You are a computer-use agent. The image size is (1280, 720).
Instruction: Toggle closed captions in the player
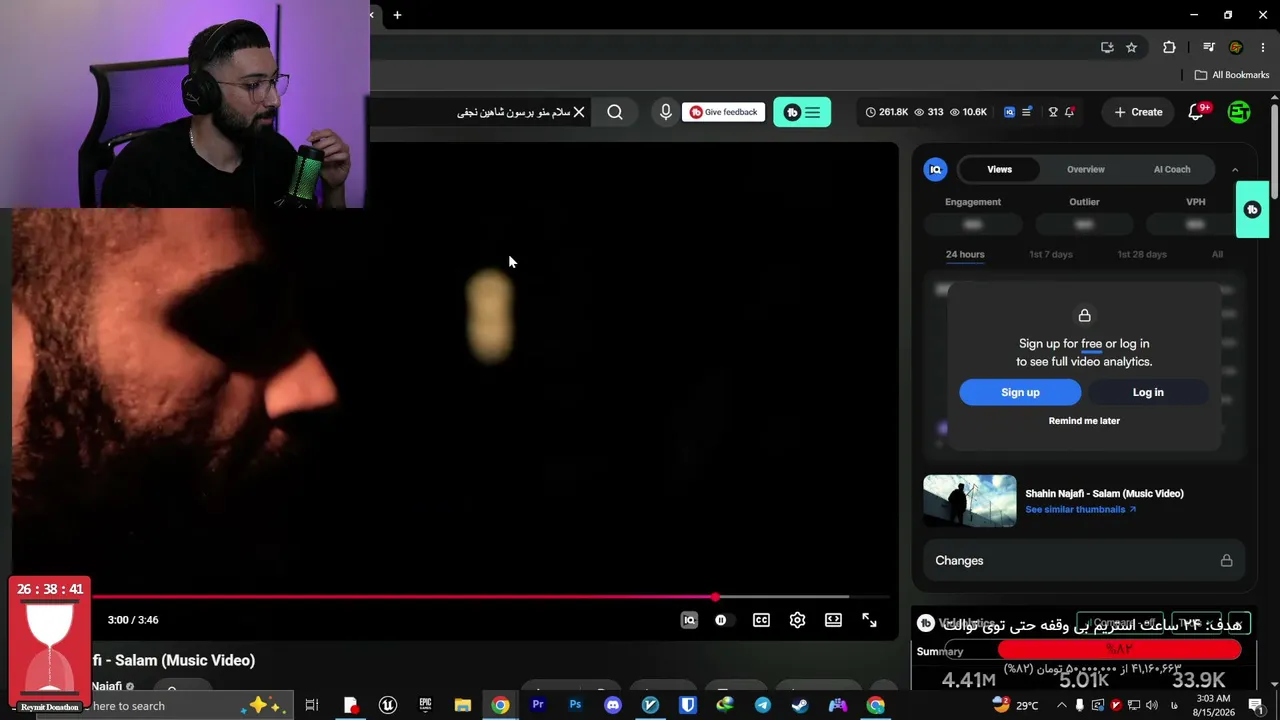[x=761, y=620]
